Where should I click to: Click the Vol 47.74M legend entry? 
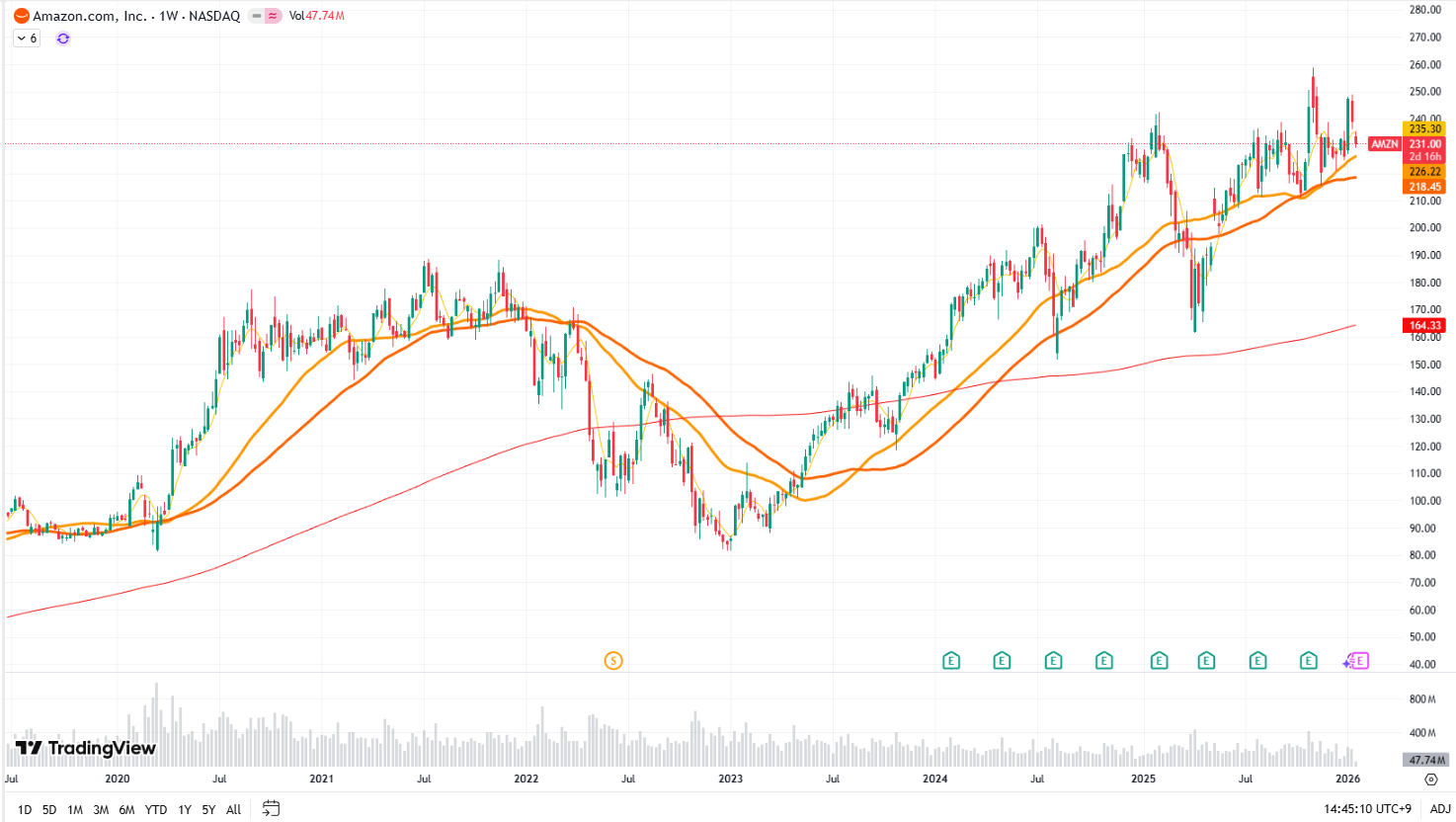click(x=317, y=16)
